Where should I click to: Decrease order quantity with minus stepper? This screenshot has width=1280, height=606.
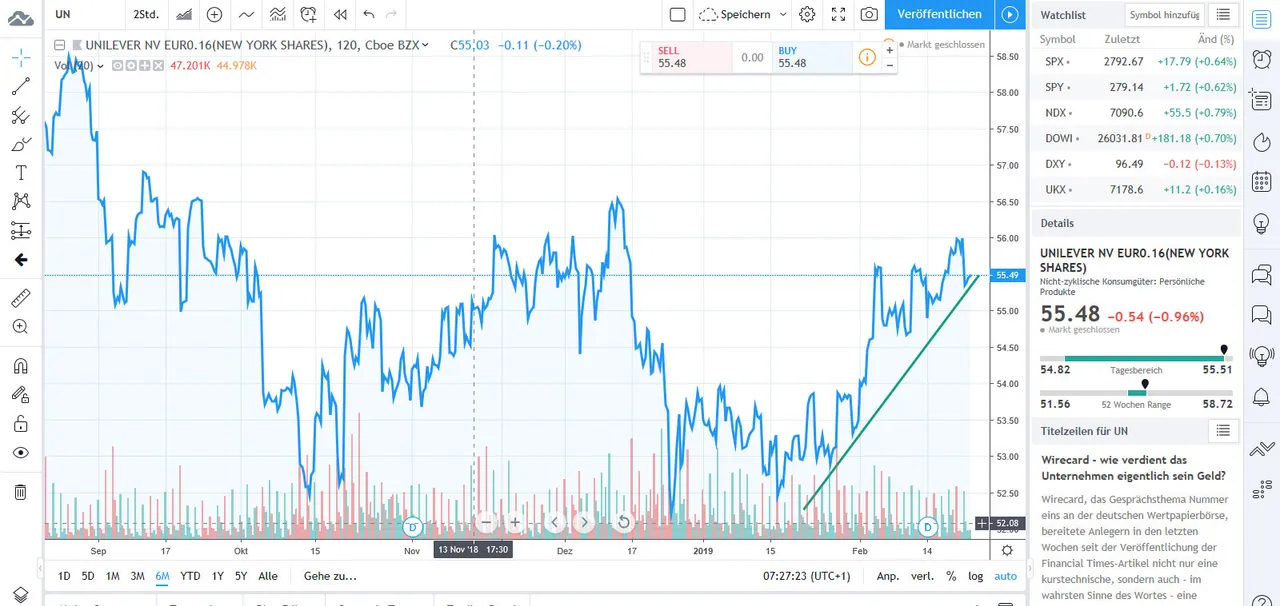889,65
